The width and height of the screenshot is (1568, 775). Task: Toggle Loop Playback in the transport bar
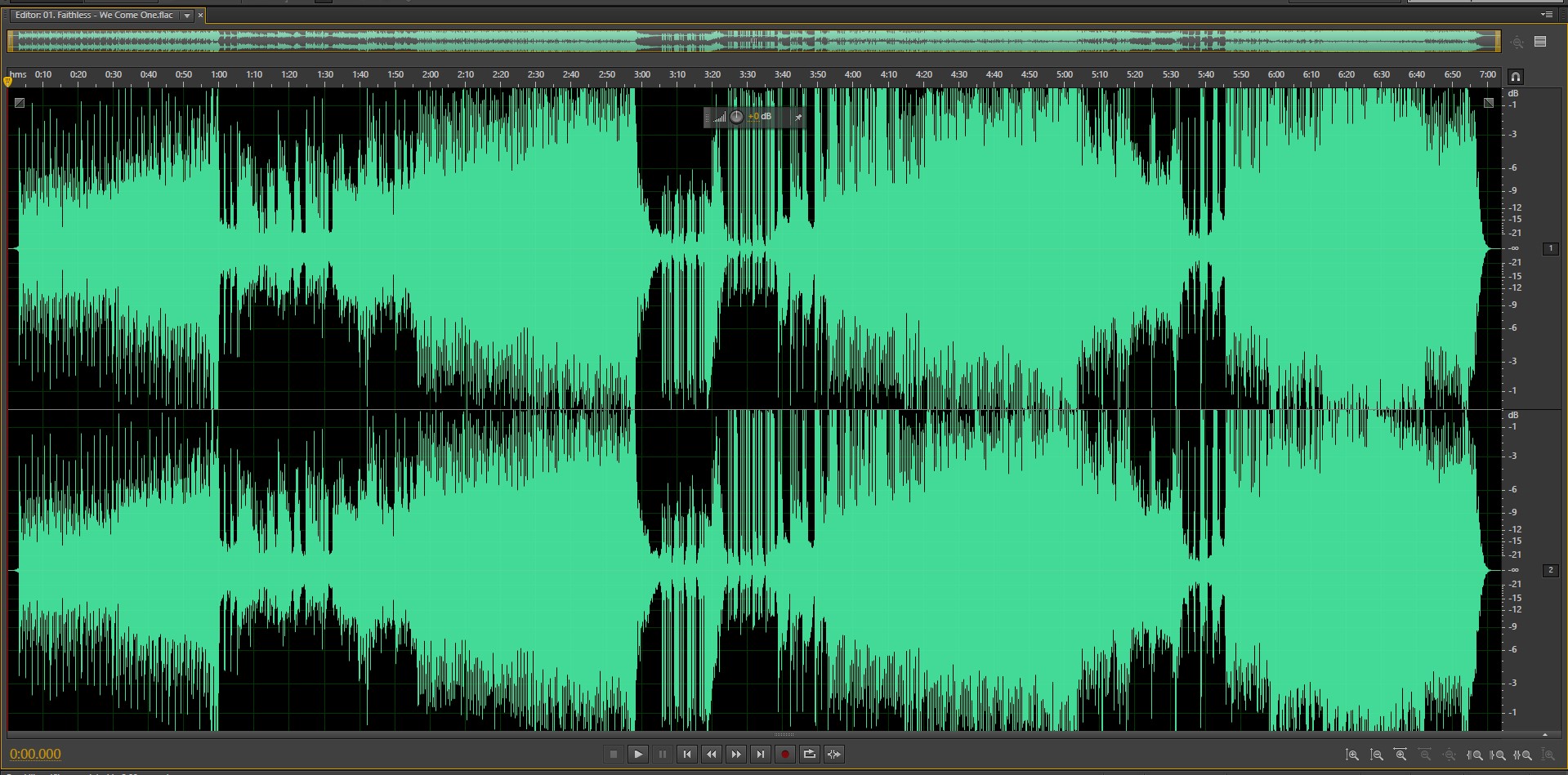click(809, 754)
